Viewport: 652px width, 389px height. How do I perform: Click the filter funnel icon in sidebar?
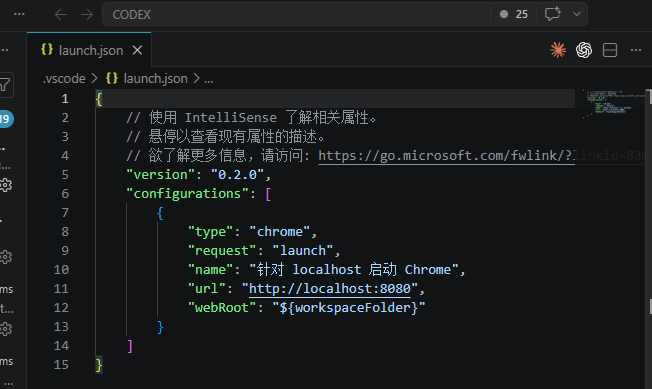point(5,85)
